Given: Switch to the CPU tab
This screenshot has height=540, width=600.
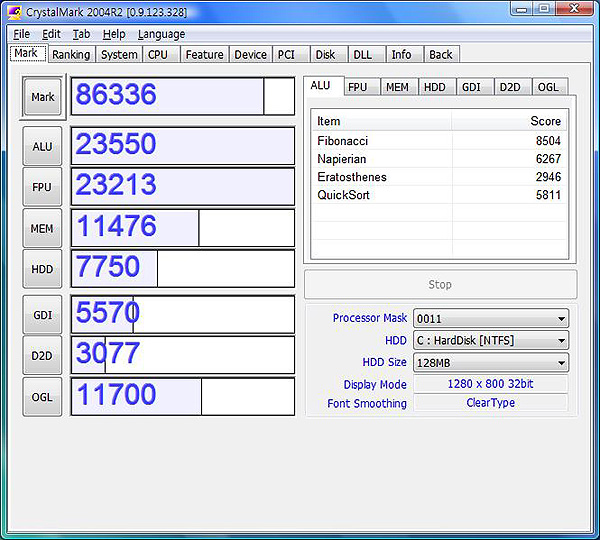Looking at the screenshot, I should [x=161, y=54].
